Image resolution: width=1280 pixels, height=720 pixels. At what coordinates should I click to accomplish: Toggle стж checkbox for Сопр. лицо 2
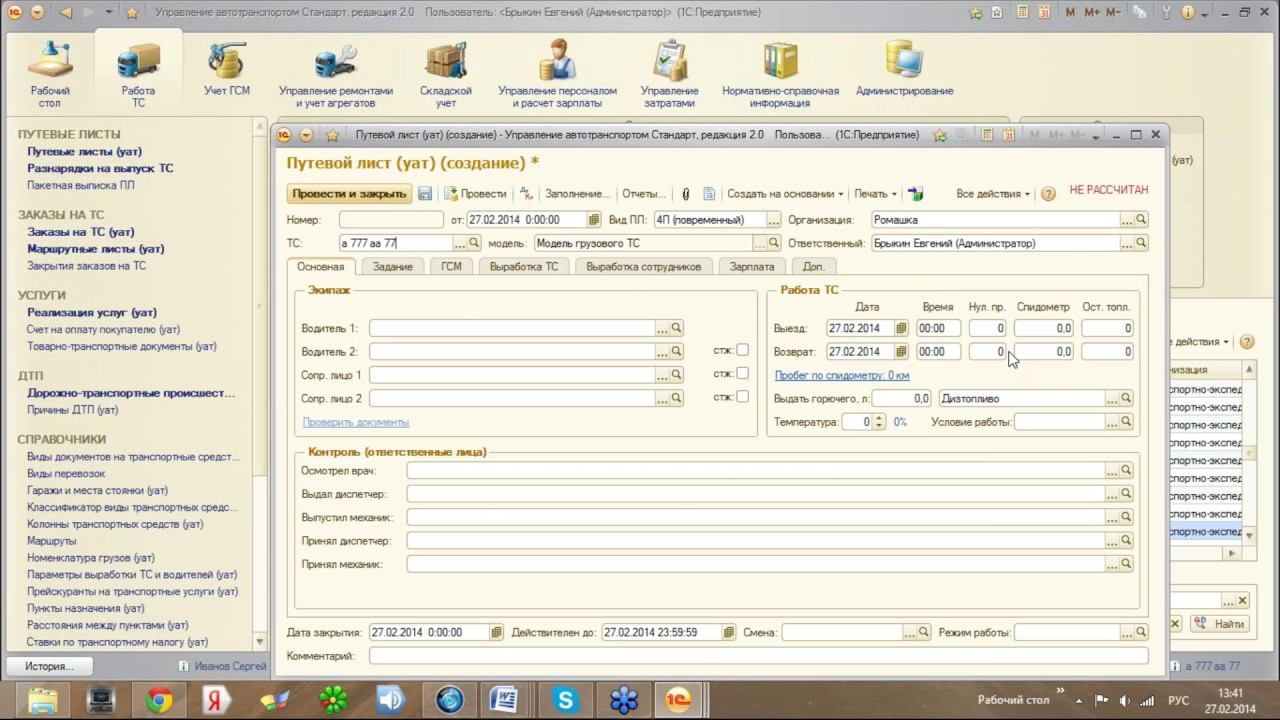(x=742, y=396)
